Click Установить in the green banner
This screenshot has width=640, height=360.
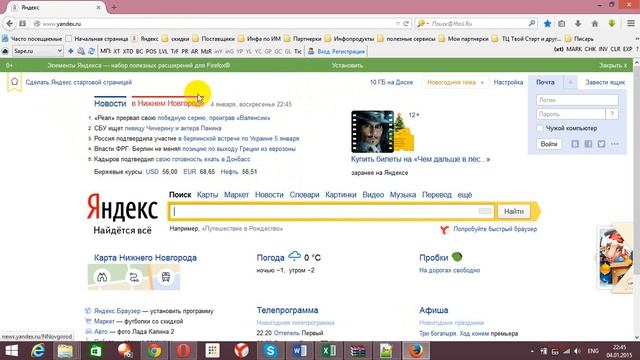347,65
